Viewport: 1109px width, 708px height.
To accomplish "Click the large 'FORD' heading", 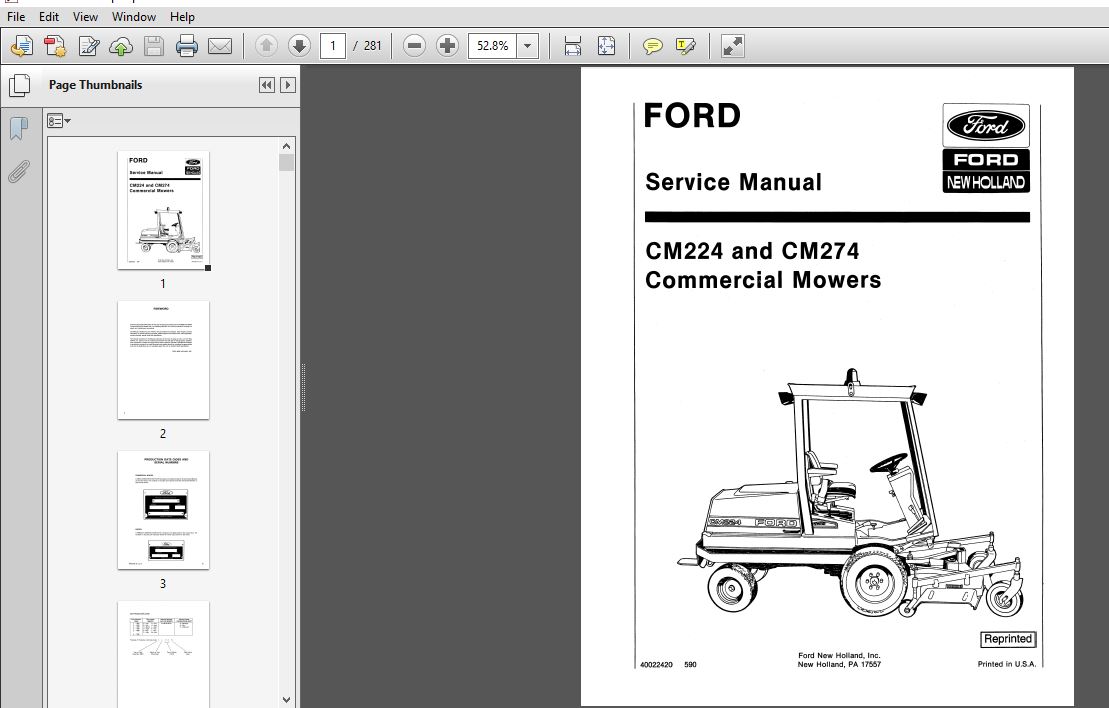I will pyautogui.click(x=692, y=116).
